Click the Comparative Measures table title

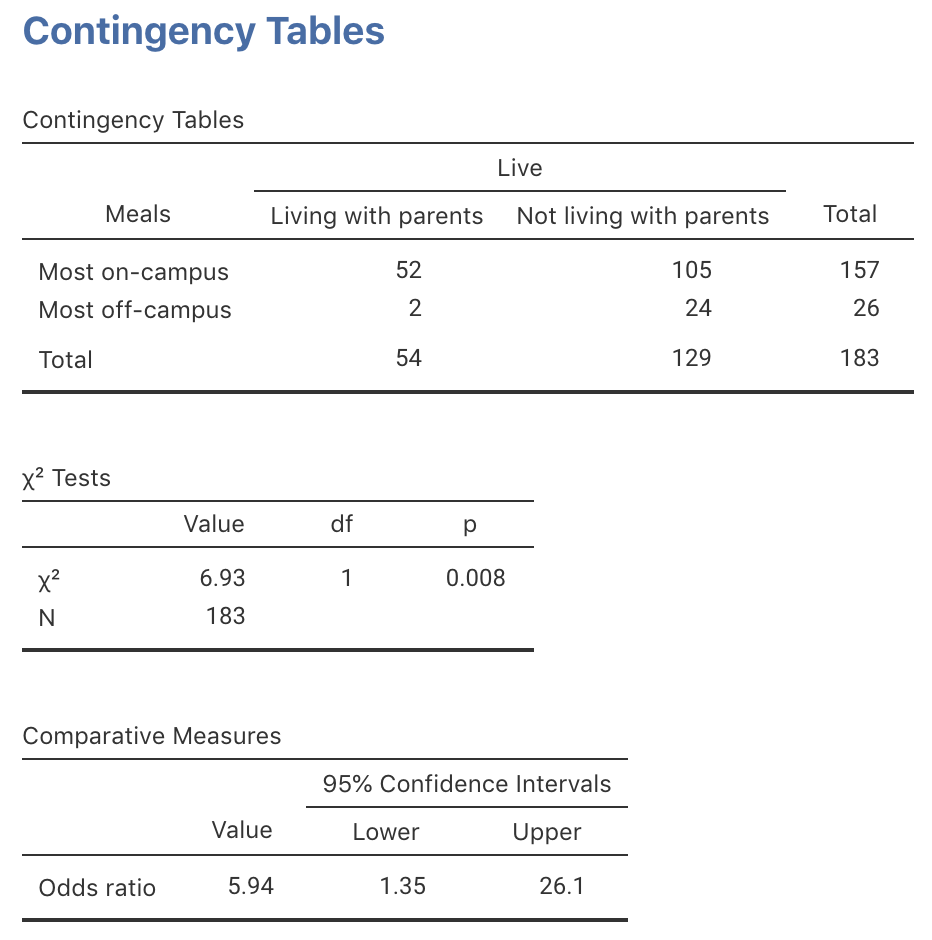(x=151, y=736)
